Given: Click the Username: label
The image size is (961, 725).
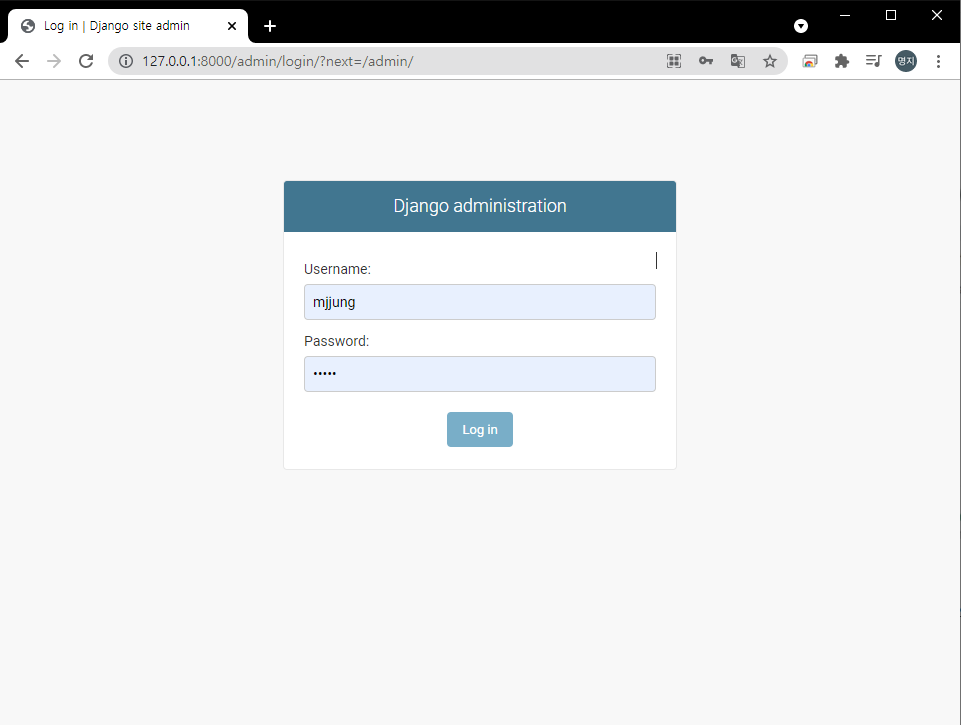Looking at the screenshot, I should pos(337,270).
